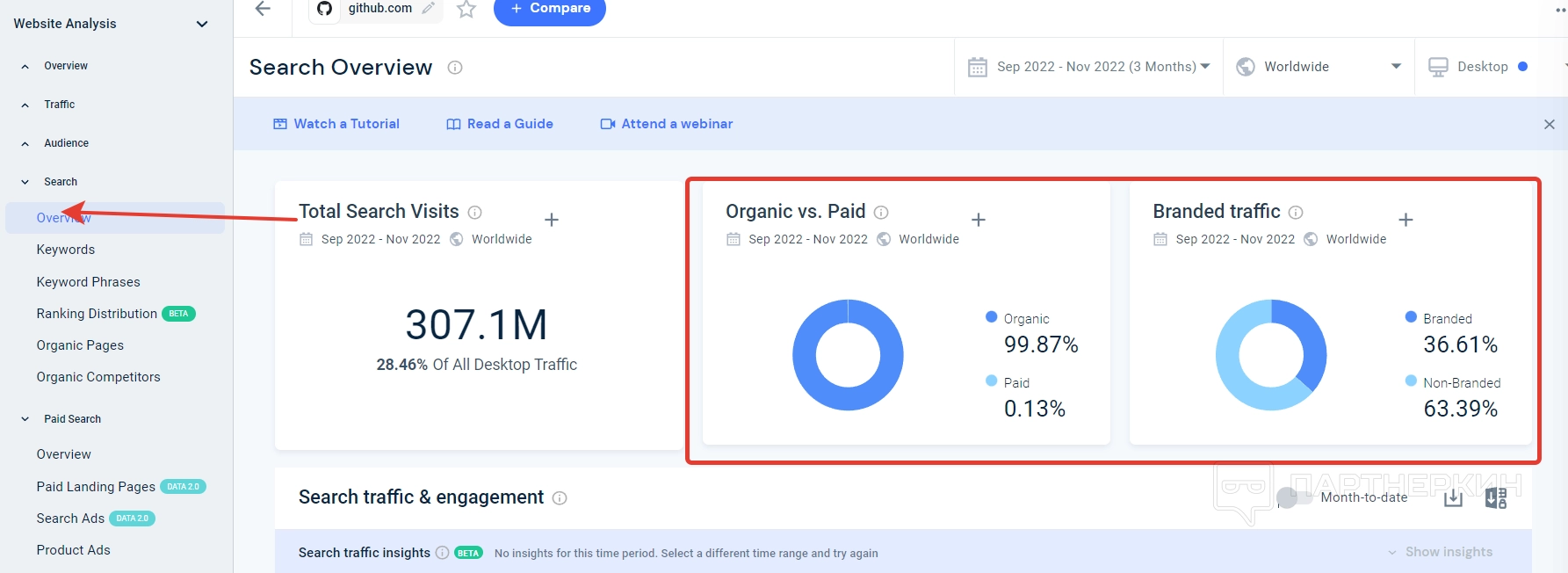Click the Compare button
The image size is (1568, 573).
click(550, 9)
